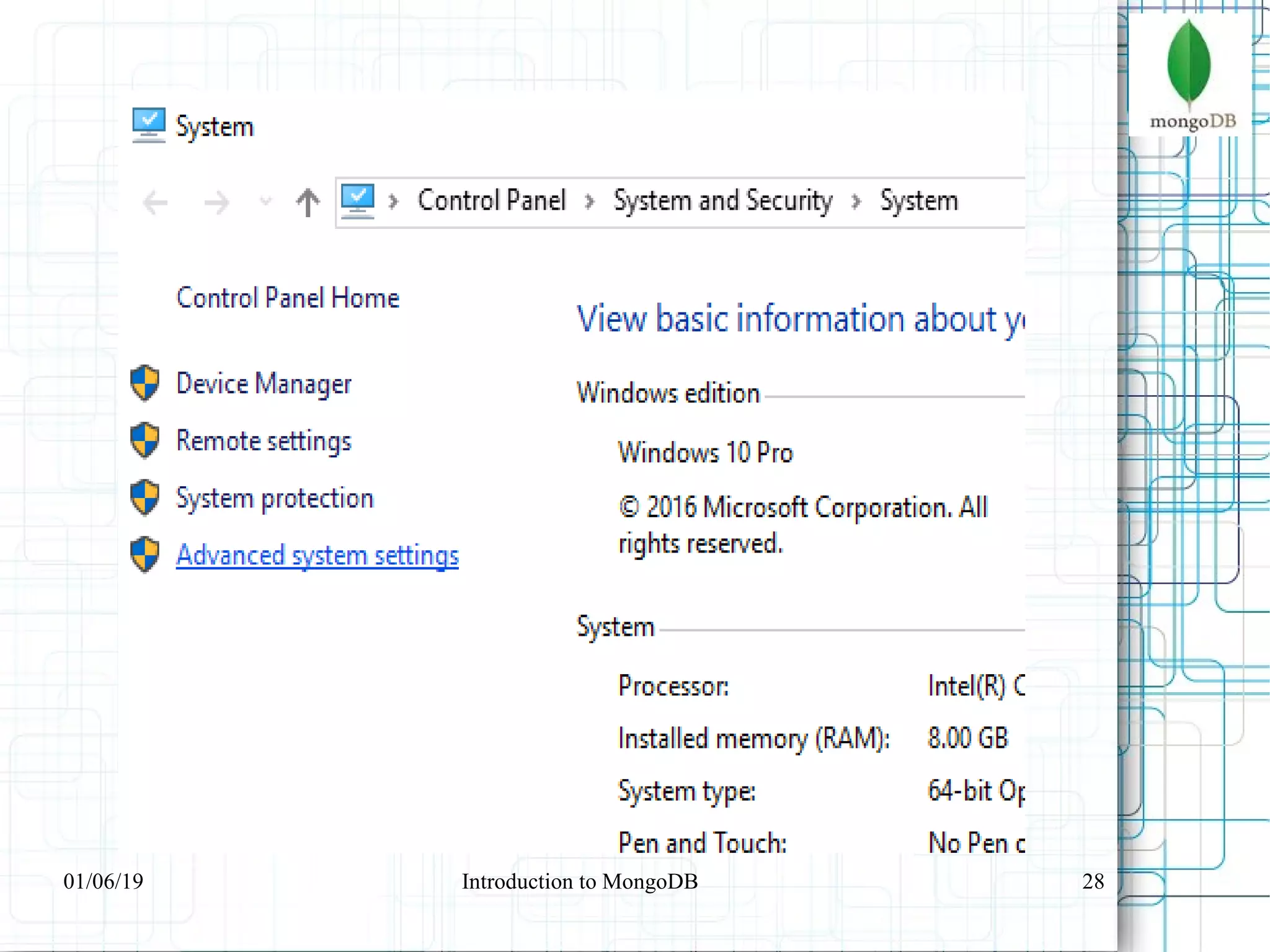Open the recent locations dropdown arrow
Viewport: 1270px width, 952px height.
[265, 201]
